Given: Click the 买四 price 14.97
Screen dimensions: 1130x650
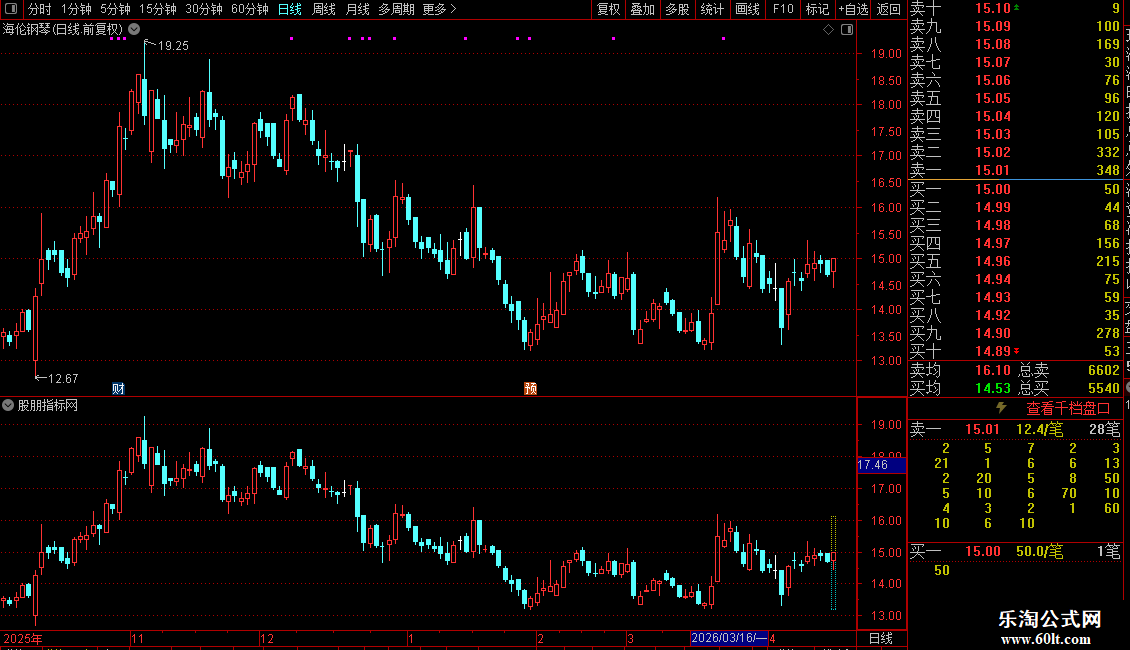Looking at the screenshot, I should (992, 243).
